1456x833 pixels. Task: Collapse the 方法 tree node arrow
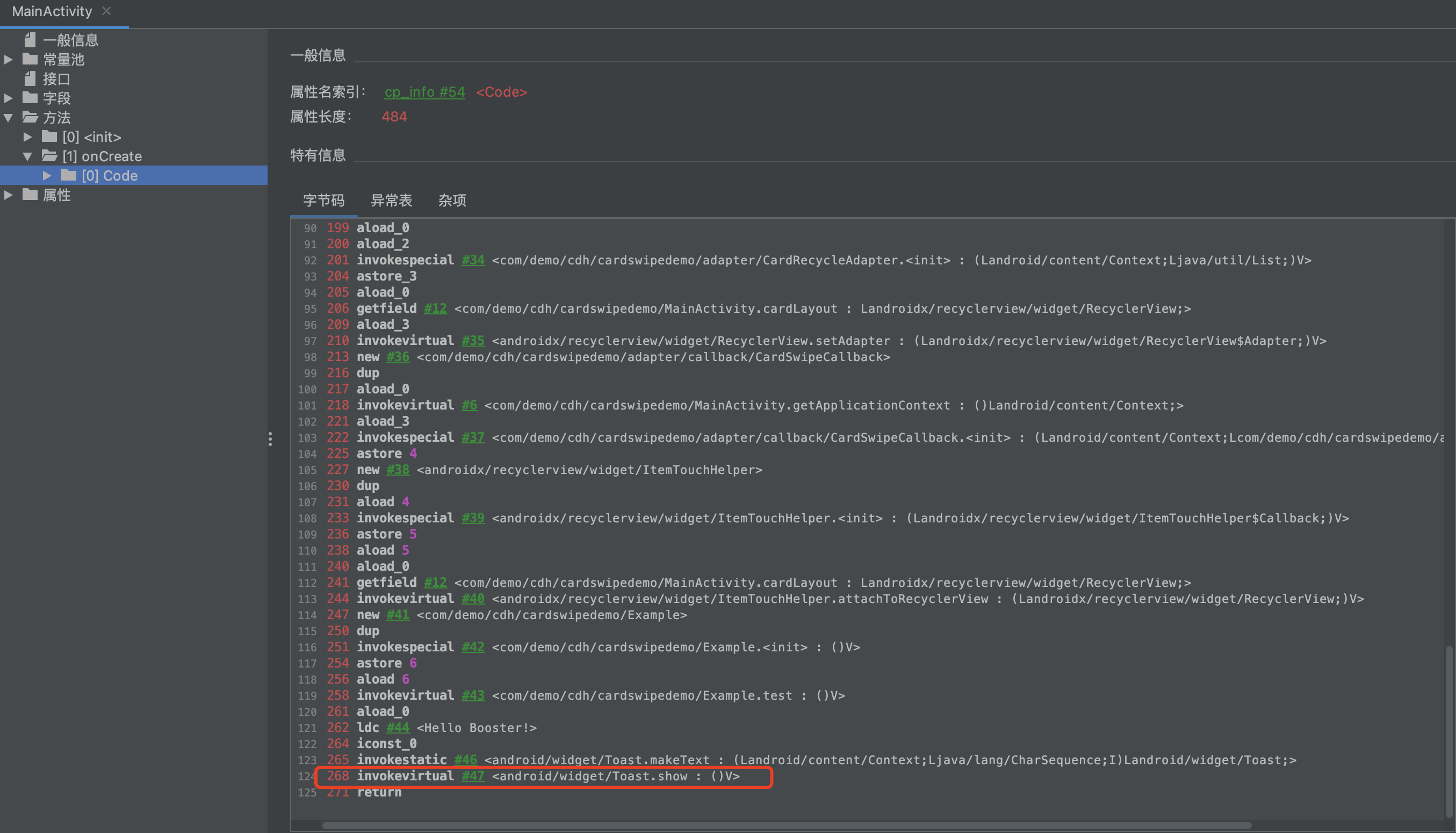9,118
